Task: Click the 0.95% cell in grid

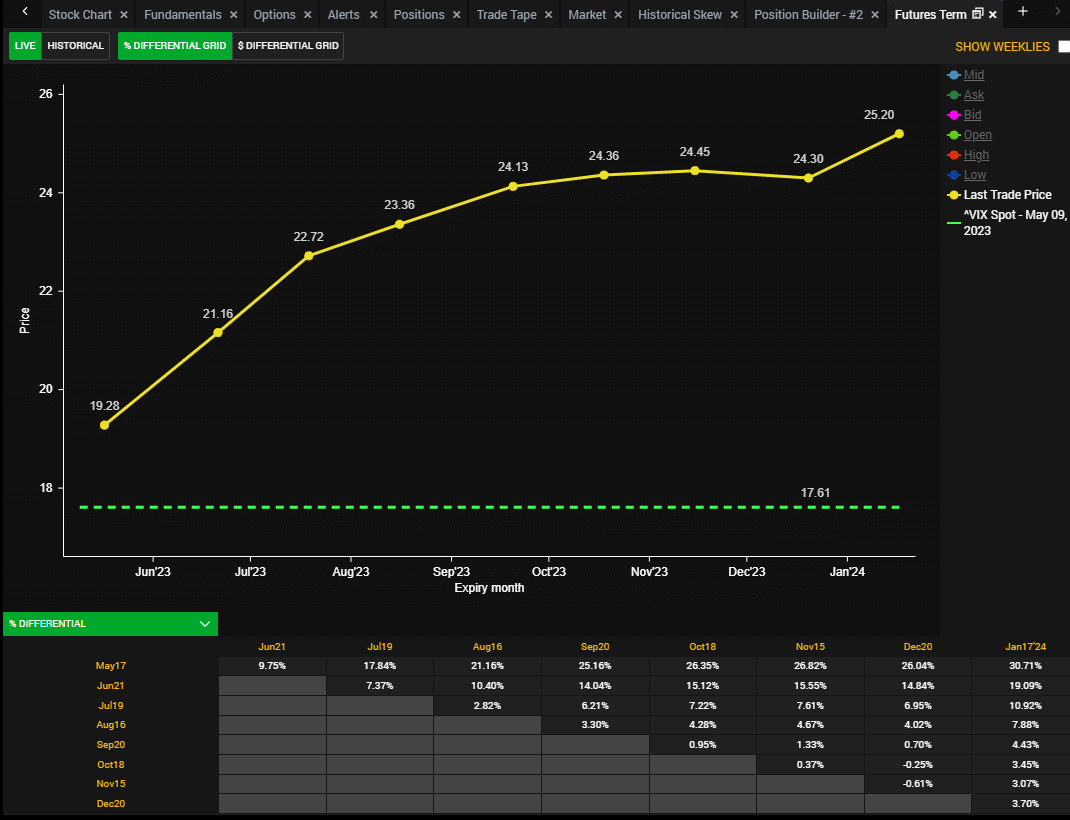Action: click(702, 745)
